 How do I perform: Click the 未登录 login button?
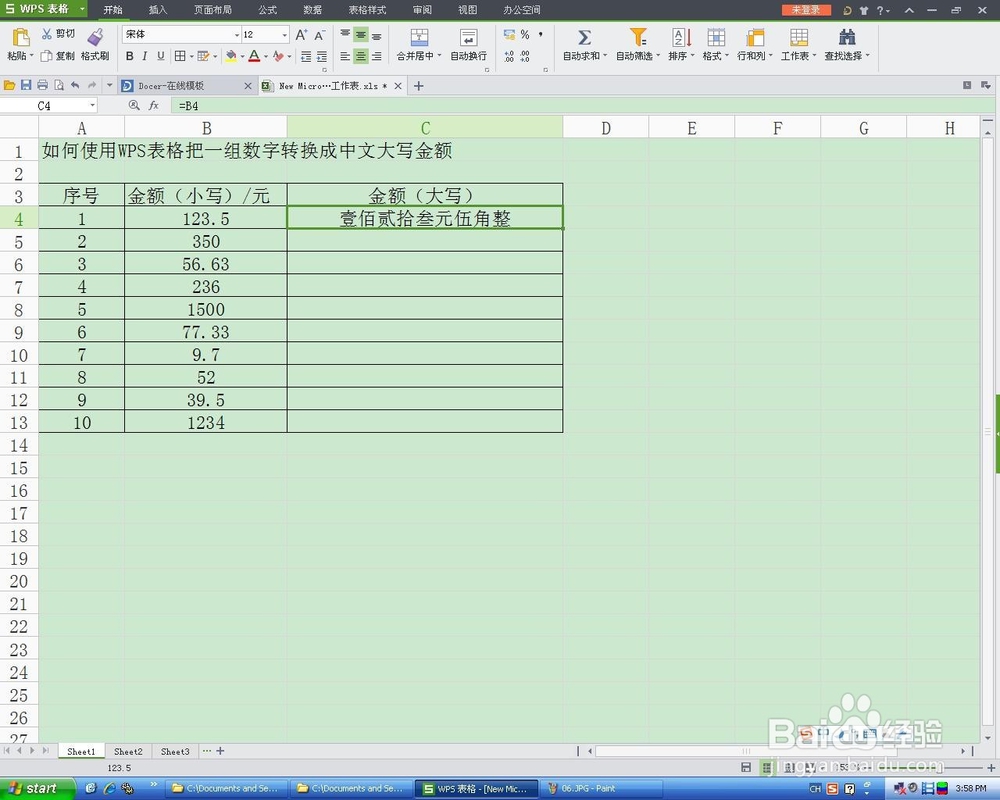806,10
